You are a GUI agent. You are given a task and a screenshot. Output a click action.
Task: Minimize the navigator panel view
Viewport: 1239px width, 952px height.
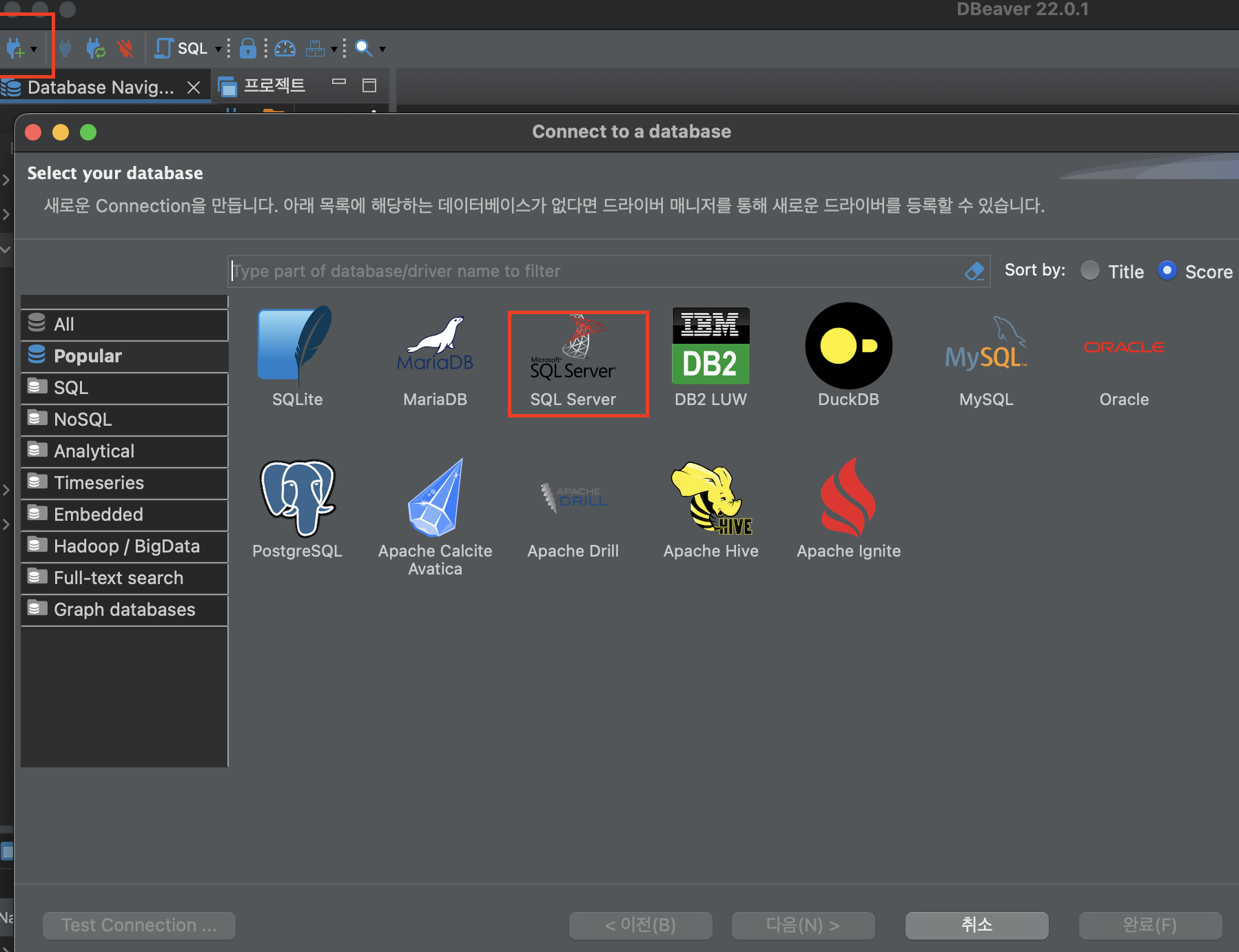point(338,82)
